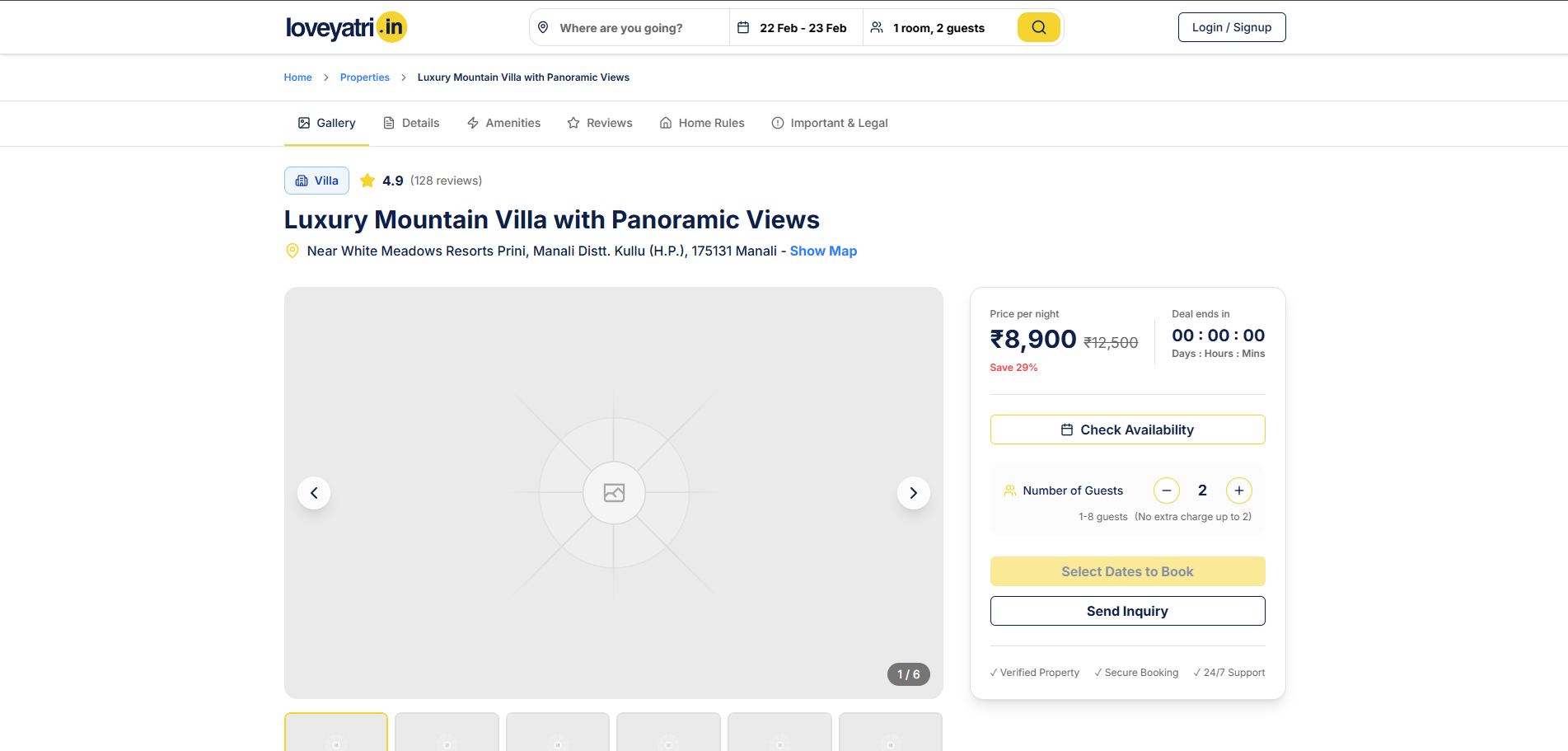
Task: Decrease number of guests with minus
Action: (1166, 490)
